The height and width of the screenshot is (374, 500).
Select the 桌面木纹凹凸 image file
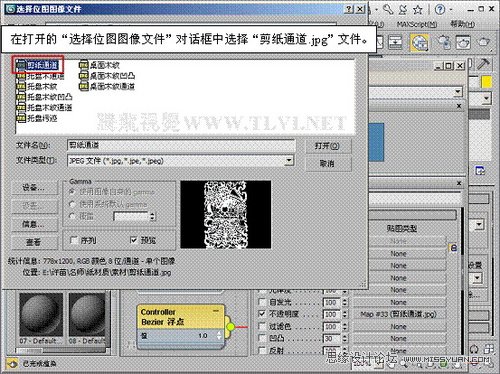click(107, 76)
